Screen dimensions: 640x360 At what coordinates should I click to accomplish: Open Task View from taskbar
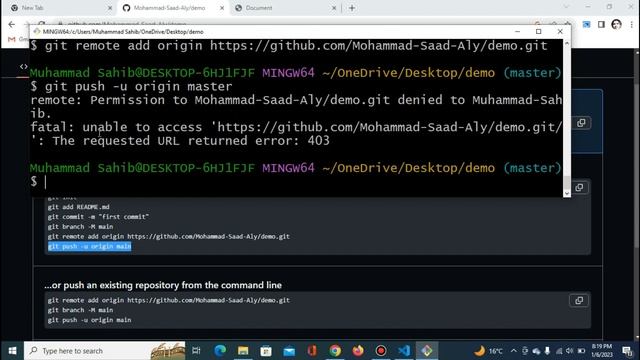(x=196, y=351)
